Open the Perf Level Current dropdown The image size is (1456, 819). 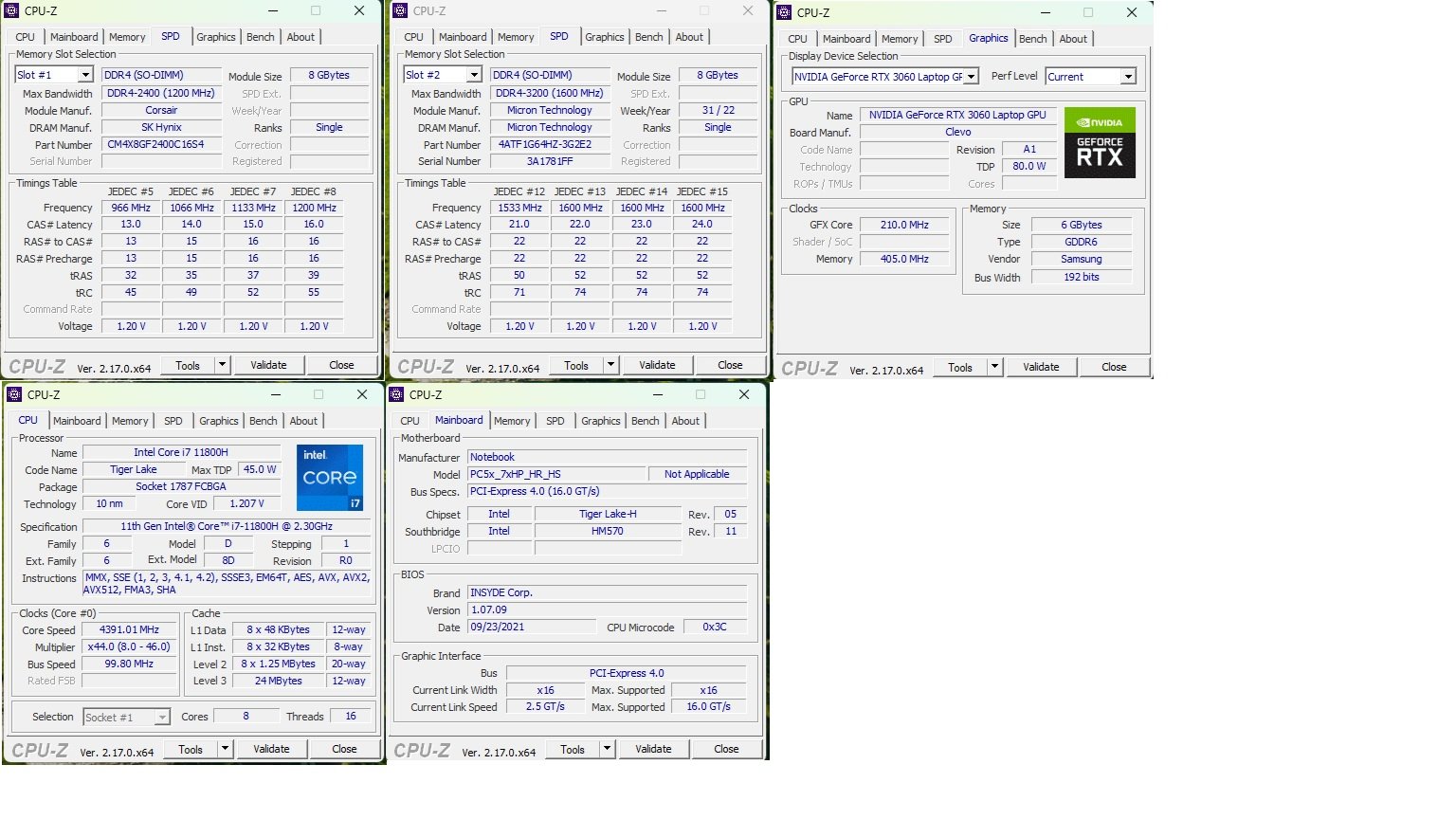pos(1128,77)
